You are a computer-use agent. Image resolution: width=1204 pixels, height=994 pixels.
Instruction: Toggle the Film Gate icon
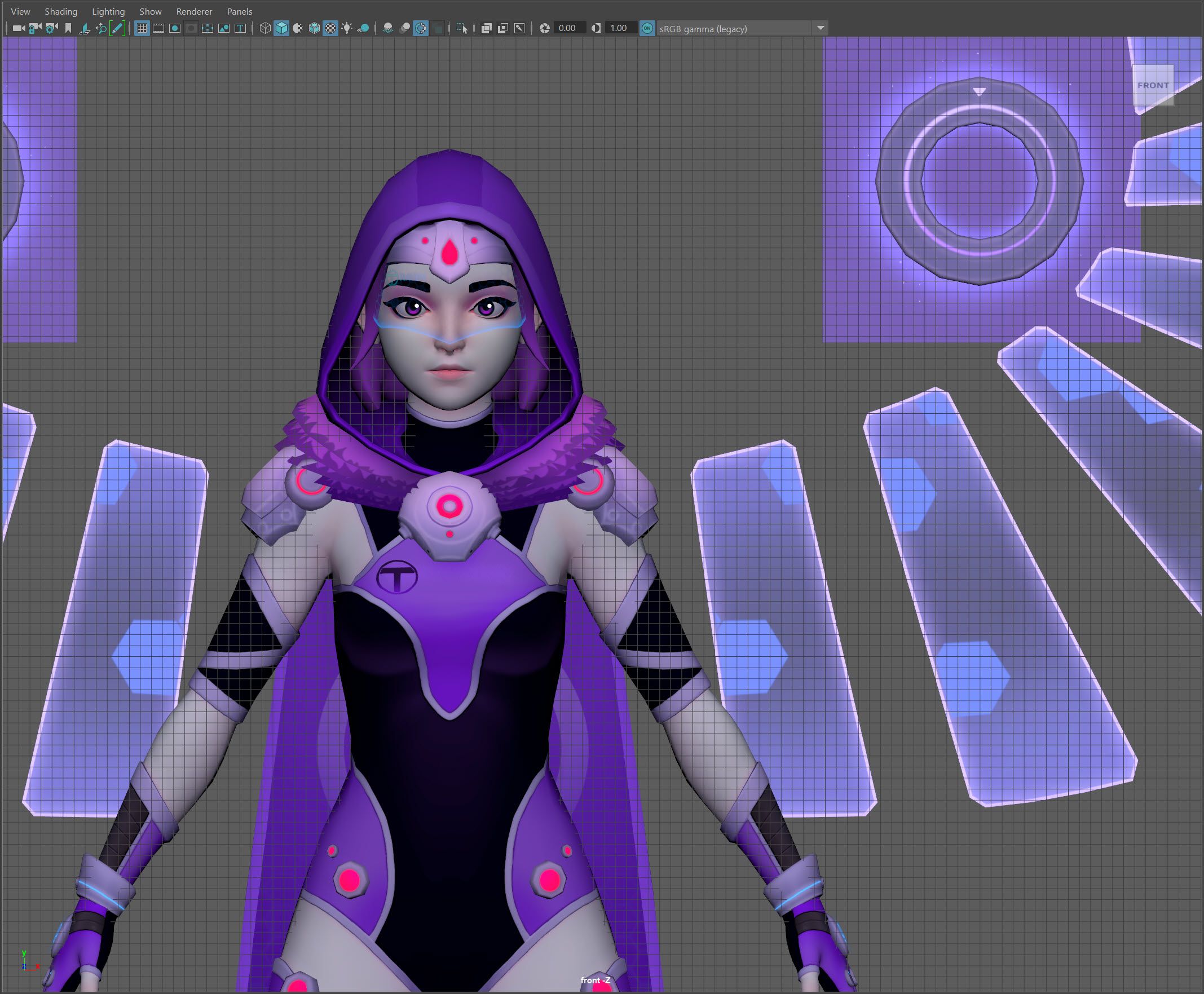pyautogui.click(x=158, y=28)
